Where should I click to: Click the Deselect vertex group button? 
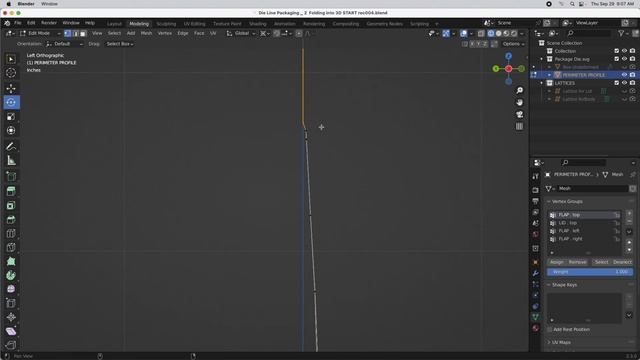pos(622,262)
